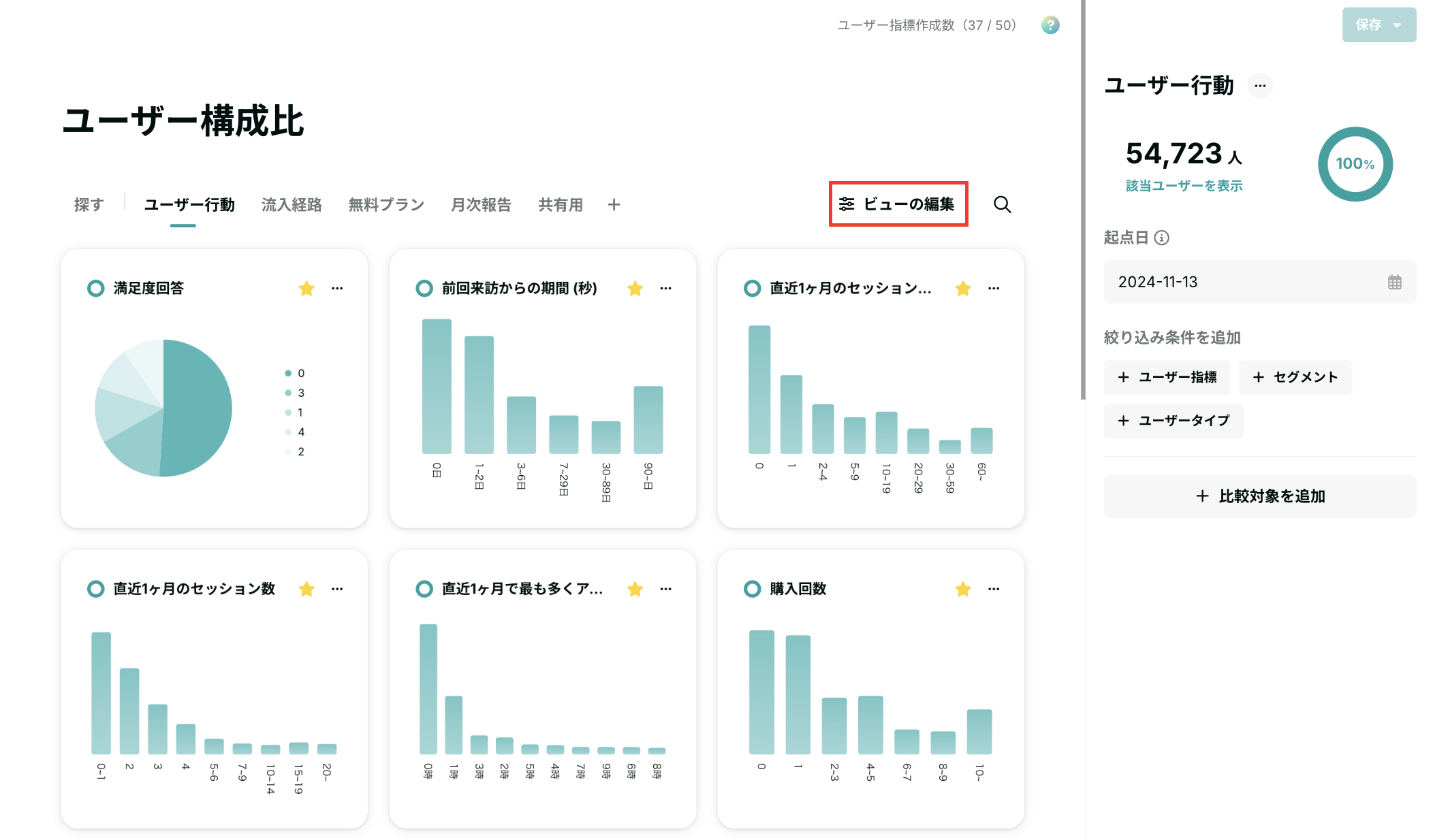Image resolution: width=1433 pixels, height=840 pixels.
Task: Toggle favorite star on 購入回数 card
Action: click(962, 589)
